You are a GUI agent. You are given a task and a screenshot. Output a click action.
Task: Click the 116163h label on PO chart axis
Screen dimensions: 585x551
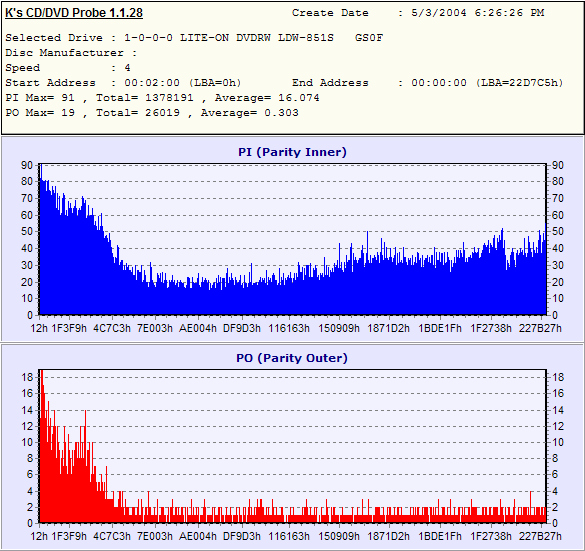(x=289, y=536)
